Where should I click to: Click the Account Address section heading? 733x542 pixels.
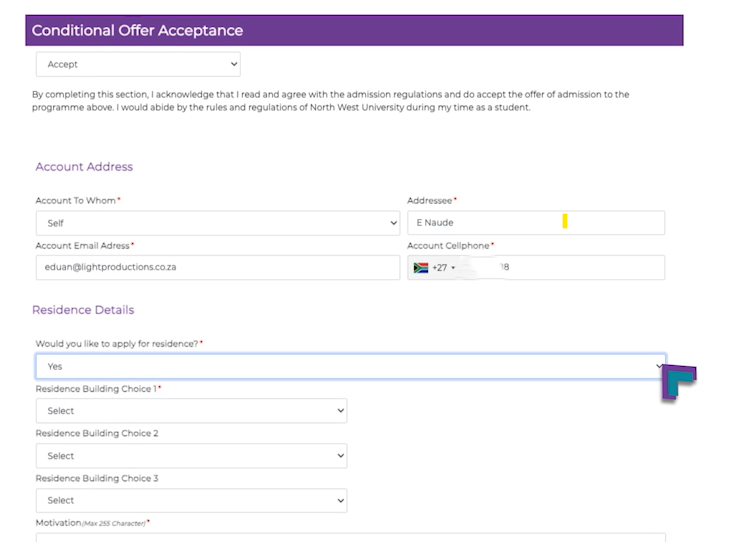84,167
